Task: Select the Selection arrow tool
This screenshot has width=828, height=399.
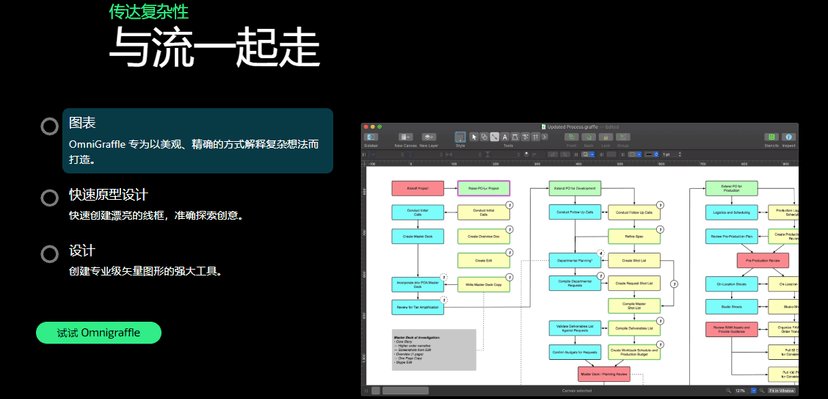Action: pos(474,137)
